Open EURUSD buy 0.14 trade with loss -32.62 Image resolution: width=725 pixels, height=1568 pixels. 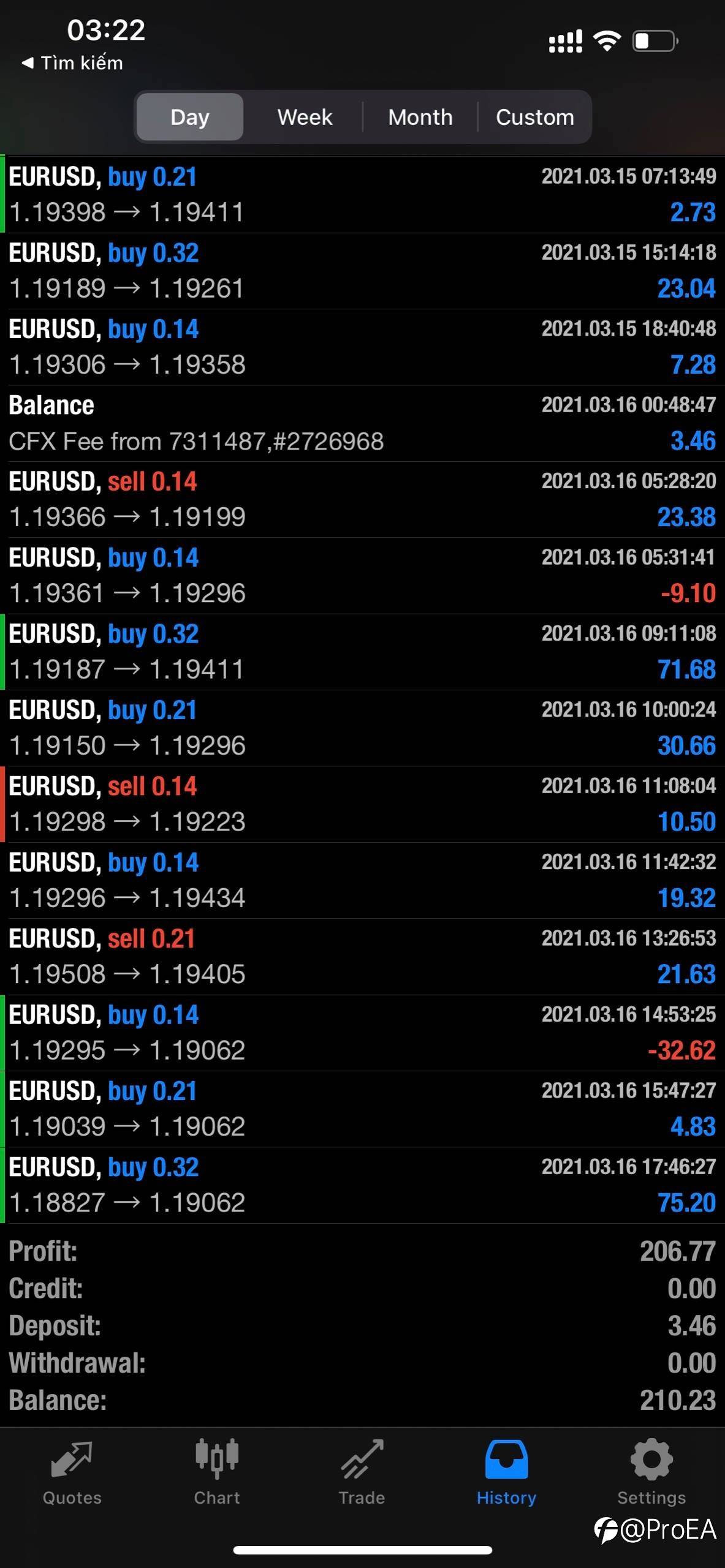pyautogui.click(x=362, y=1033)
